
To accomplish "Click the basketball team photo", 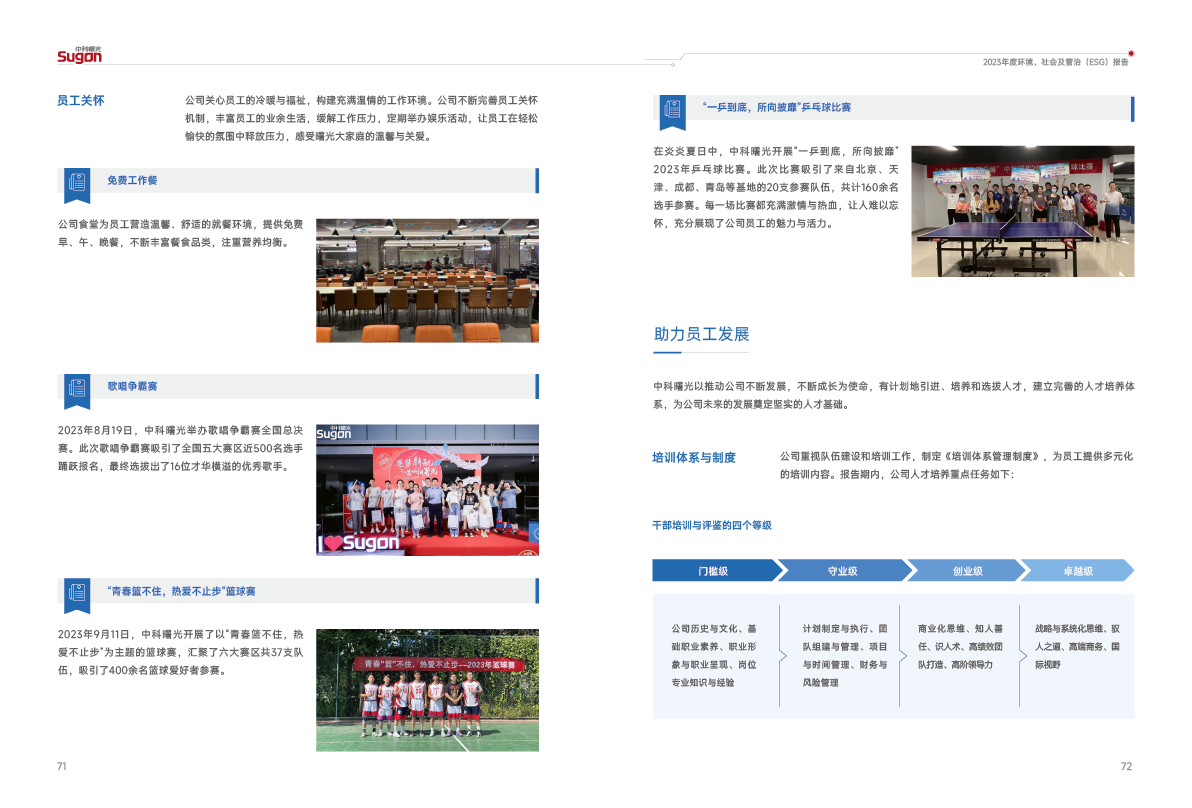I will [x=427, y=690].
